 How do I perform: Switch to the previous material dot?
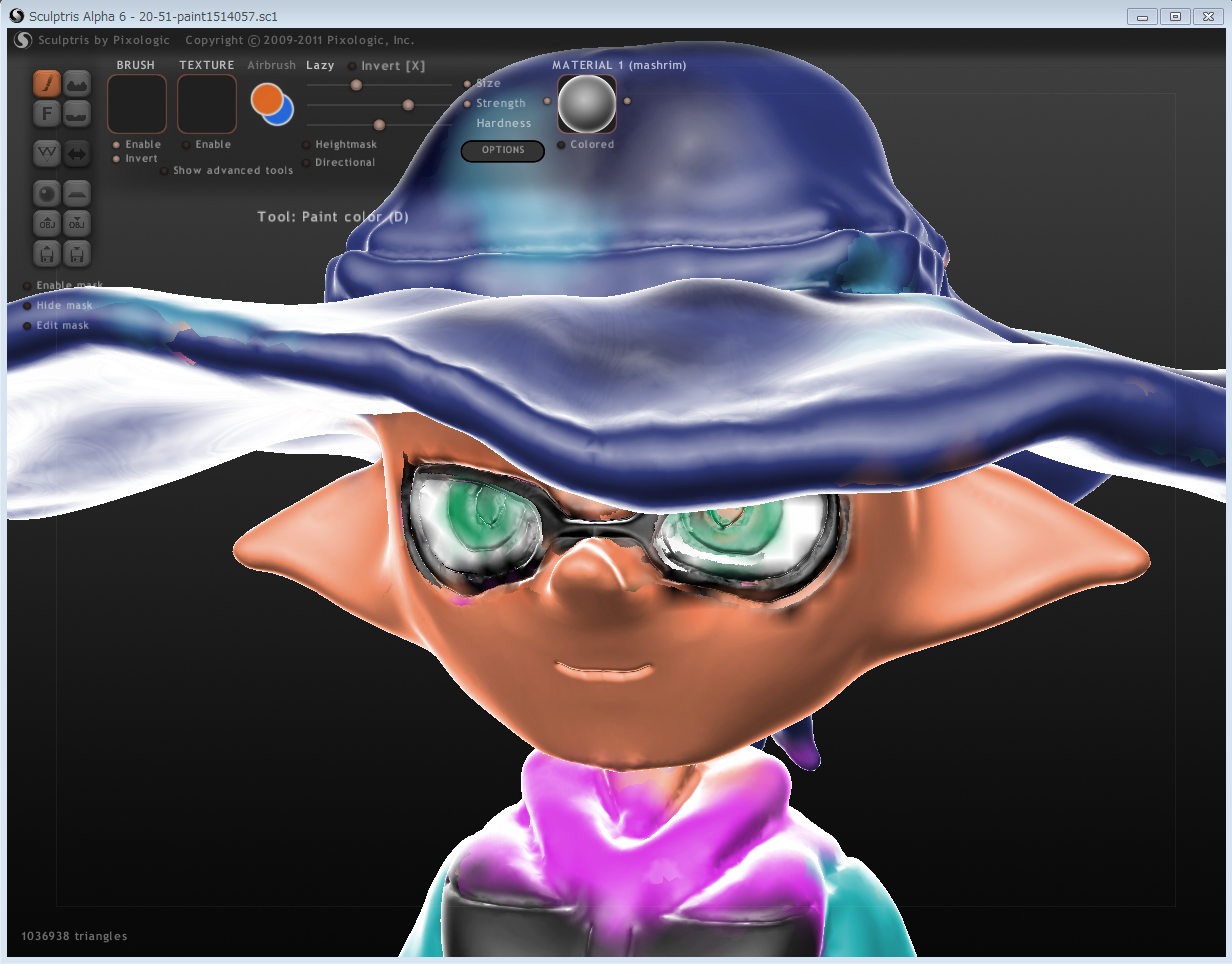[547, 101]
